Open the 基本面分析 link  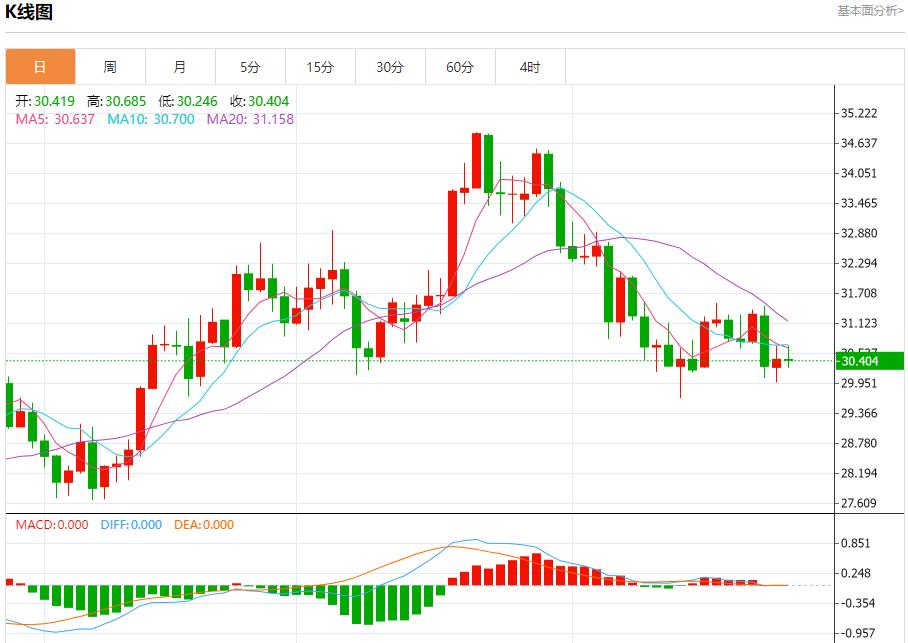tap(870, 11)
